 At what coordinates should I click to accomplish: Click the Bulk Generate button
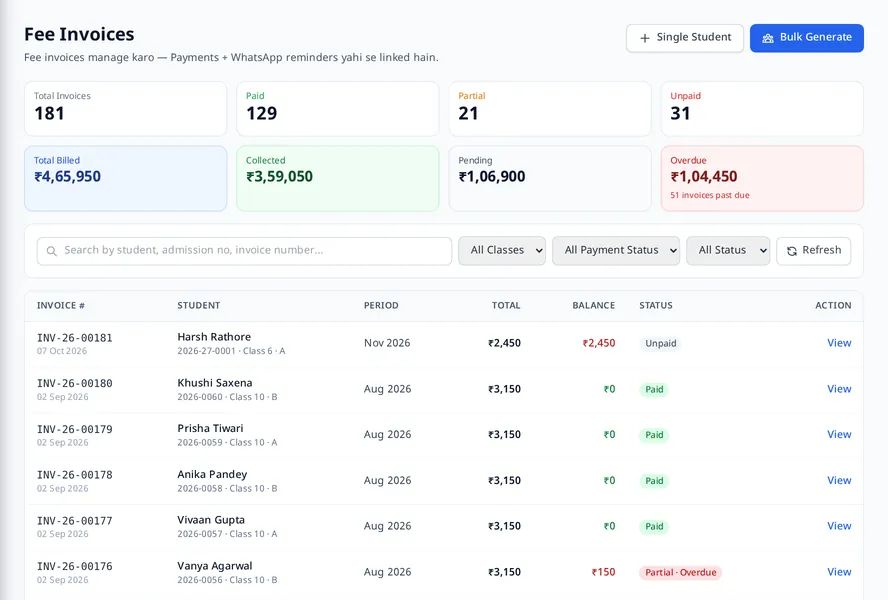click(x=807, y=38)
